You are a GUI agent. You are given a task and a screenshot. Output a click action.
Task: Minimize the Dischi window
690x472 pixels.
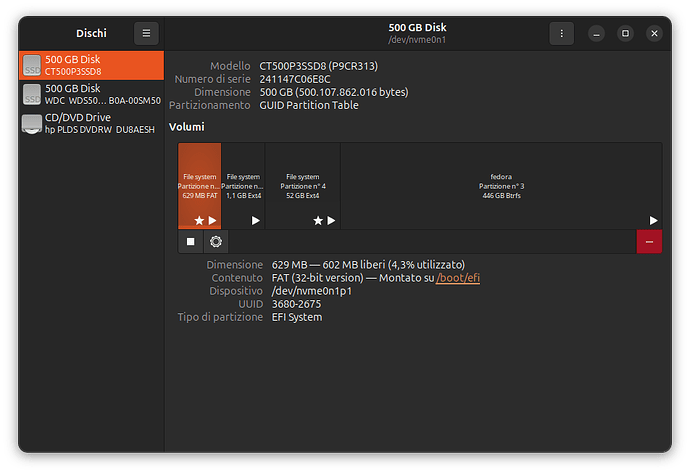[596, 33]
